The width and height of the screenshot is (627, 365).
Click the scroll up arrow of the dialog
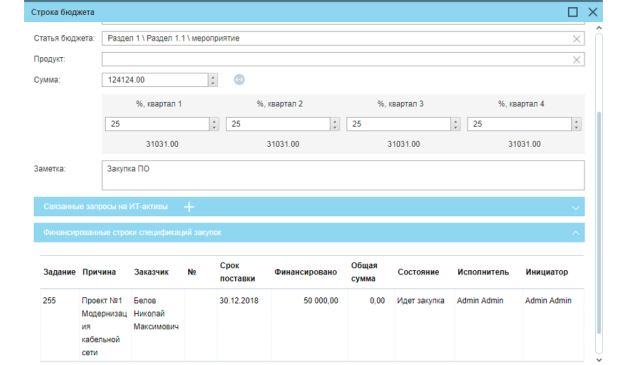[x=599, y=28]
